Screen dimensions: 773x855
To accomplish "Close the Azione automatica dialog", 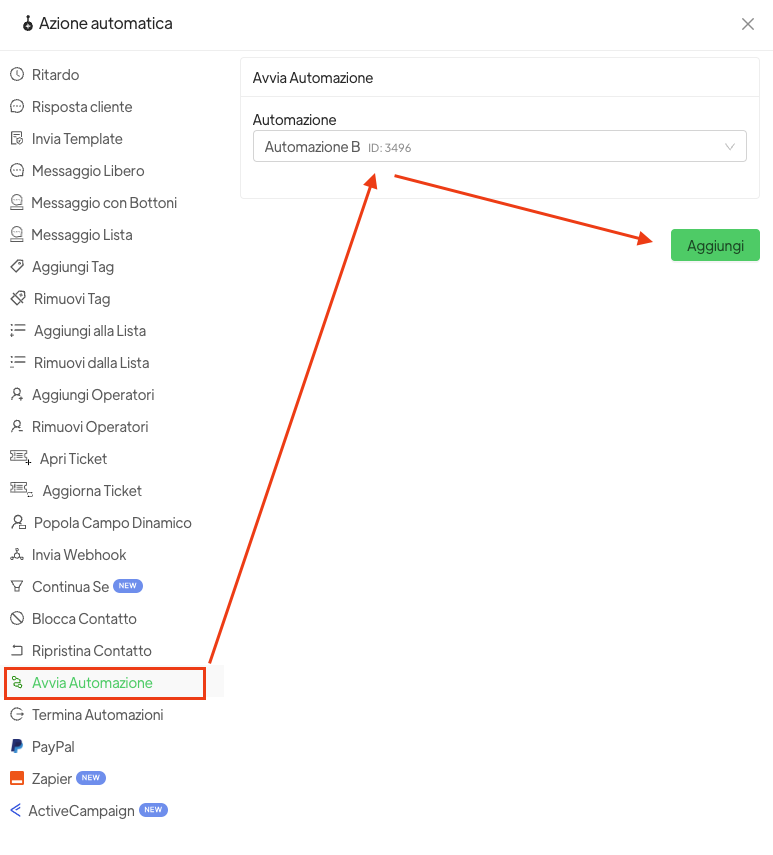I will [748, 24].
